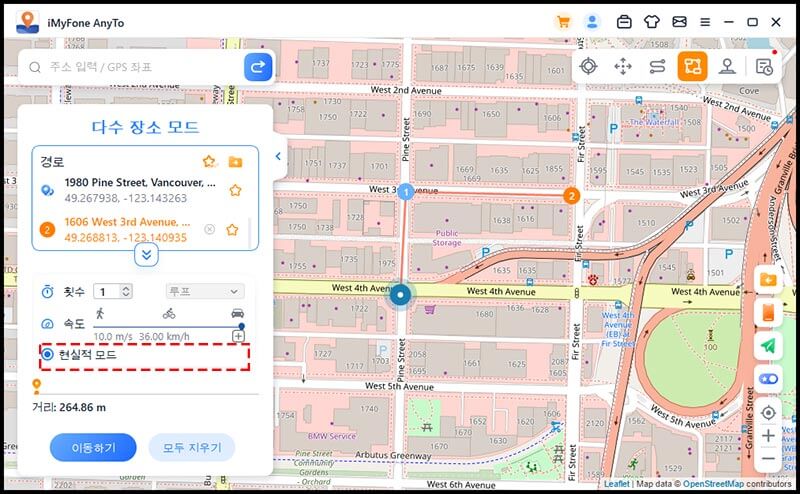Open the history records icon
The image size is (800, 494).
[764, 66]
